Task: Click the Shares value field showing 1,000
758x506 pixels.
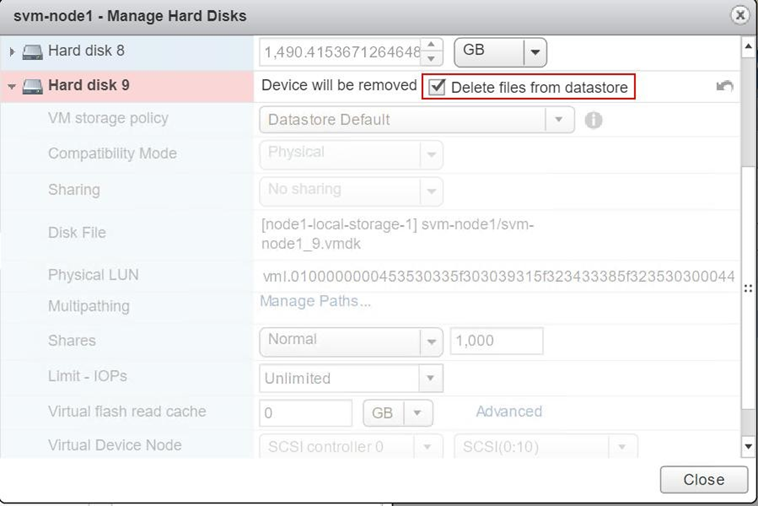Action: click(x=496, y=341)
